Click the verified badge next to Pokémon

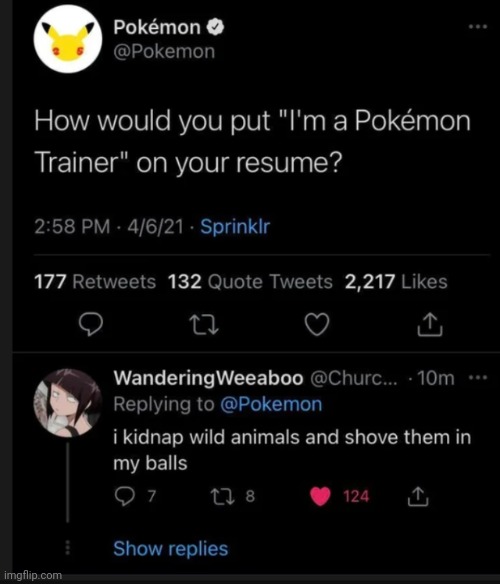click(x=216, y=27)
